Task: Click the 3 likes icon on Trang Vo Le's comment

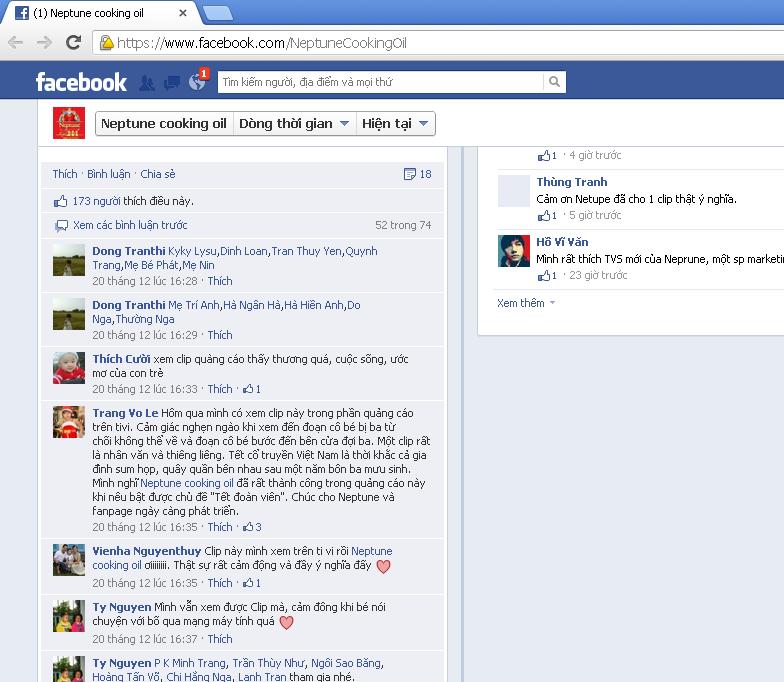Action: click(252, 527)
